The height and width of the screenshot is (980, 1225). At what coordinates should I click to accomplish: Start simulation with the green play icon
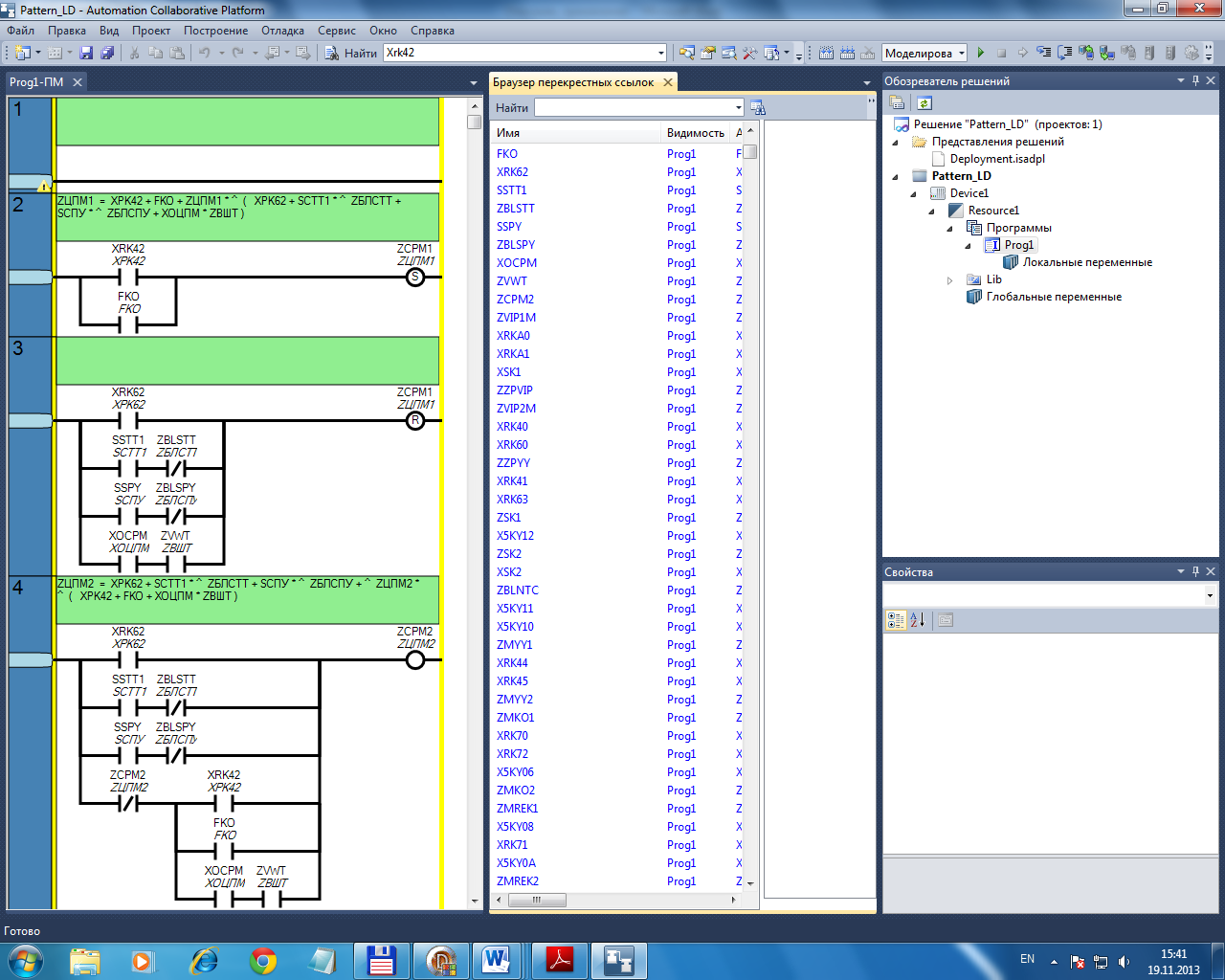click(980, 54)
